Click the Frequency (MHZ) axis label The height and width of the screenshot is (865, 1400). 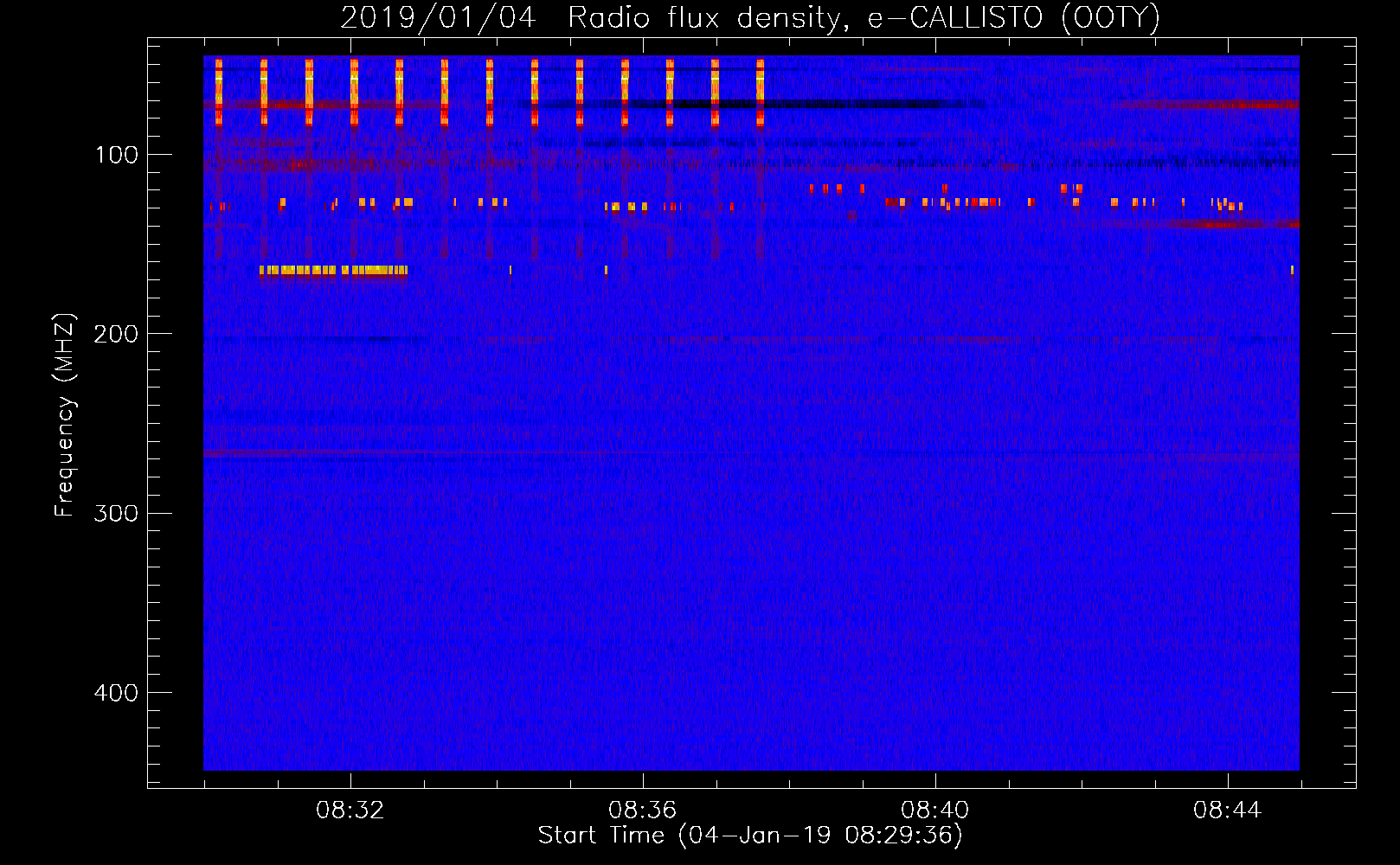[65, 415]
